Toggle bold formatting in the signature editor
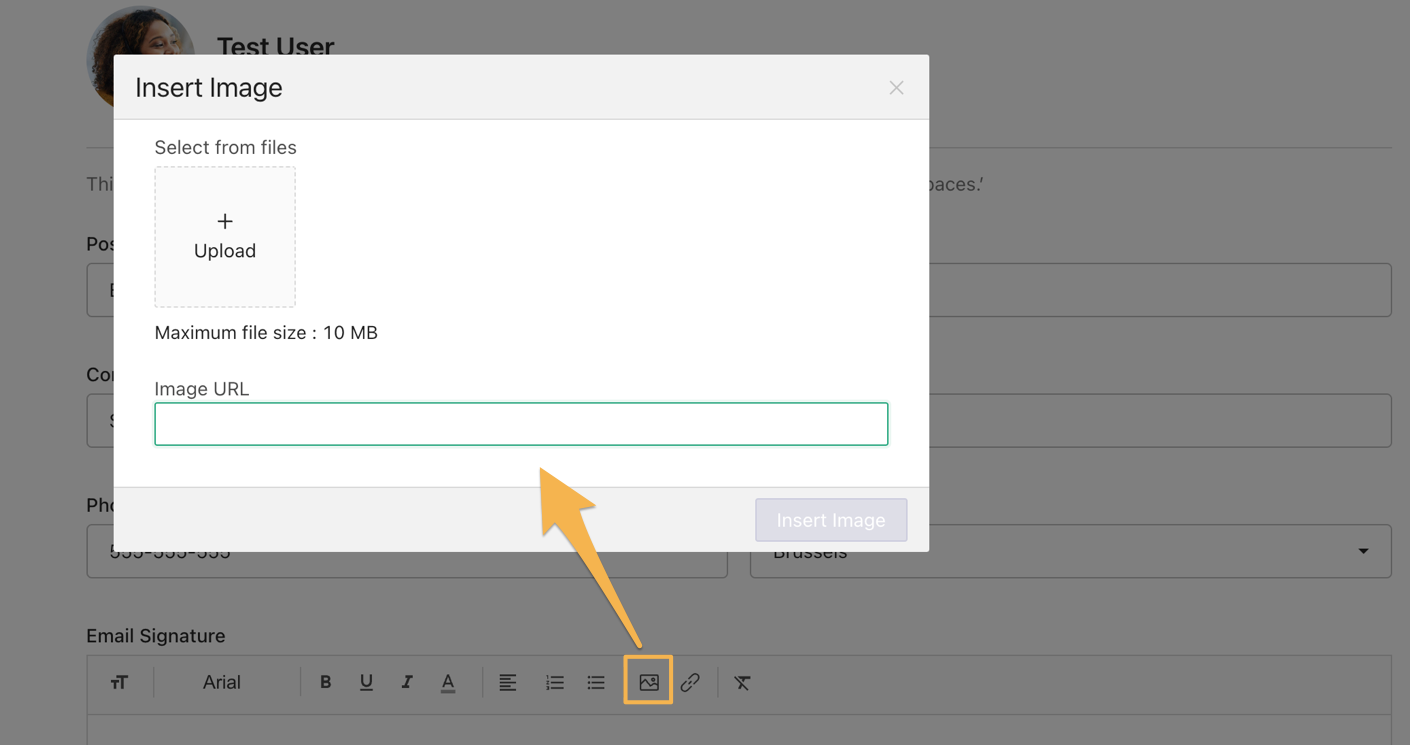 pyautogui.click(x=325, y=681)
